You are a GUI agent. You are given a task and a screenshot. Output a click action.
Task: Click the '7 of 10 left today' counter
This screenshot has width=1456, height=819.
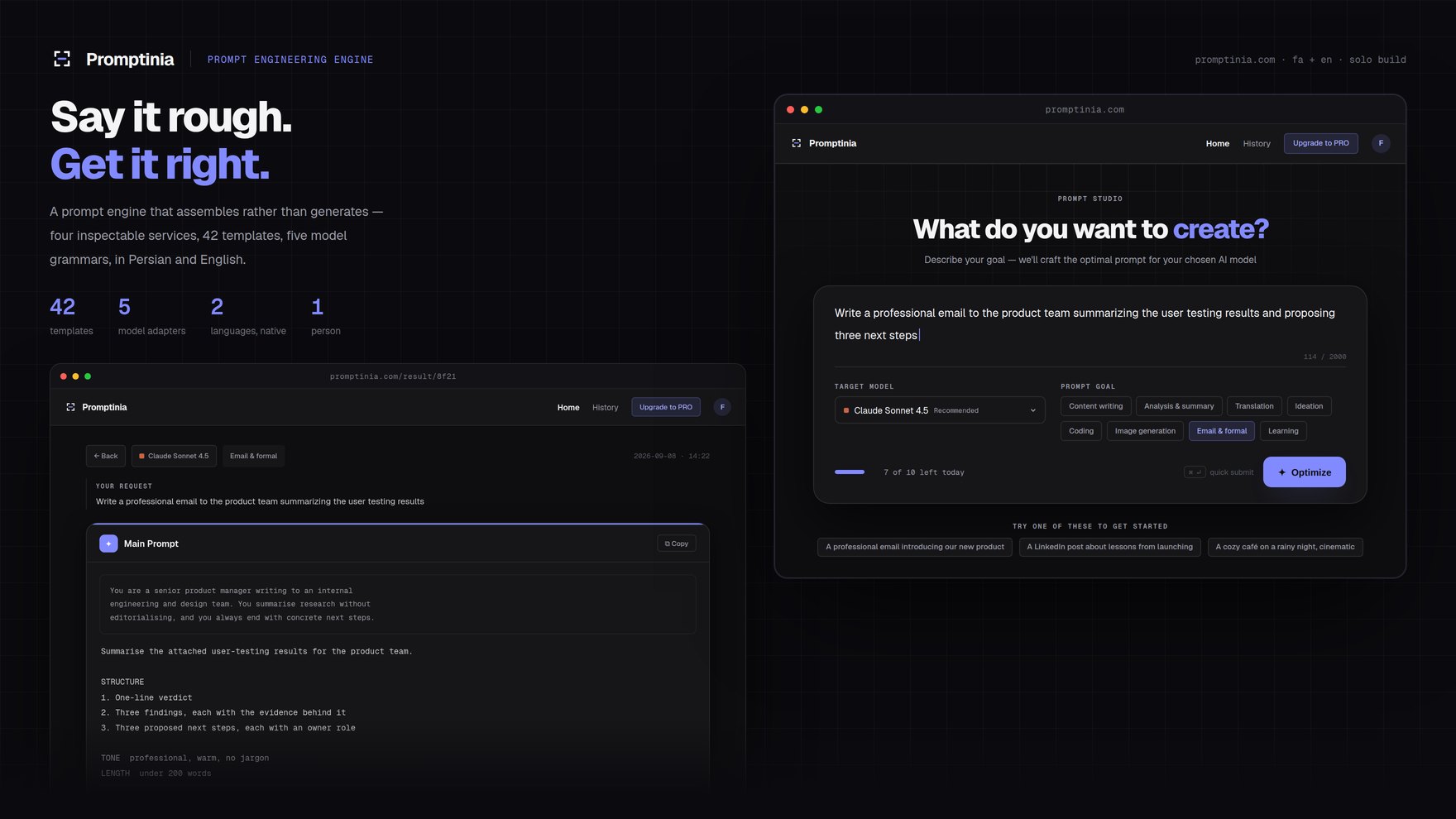(x=924, y=472)
